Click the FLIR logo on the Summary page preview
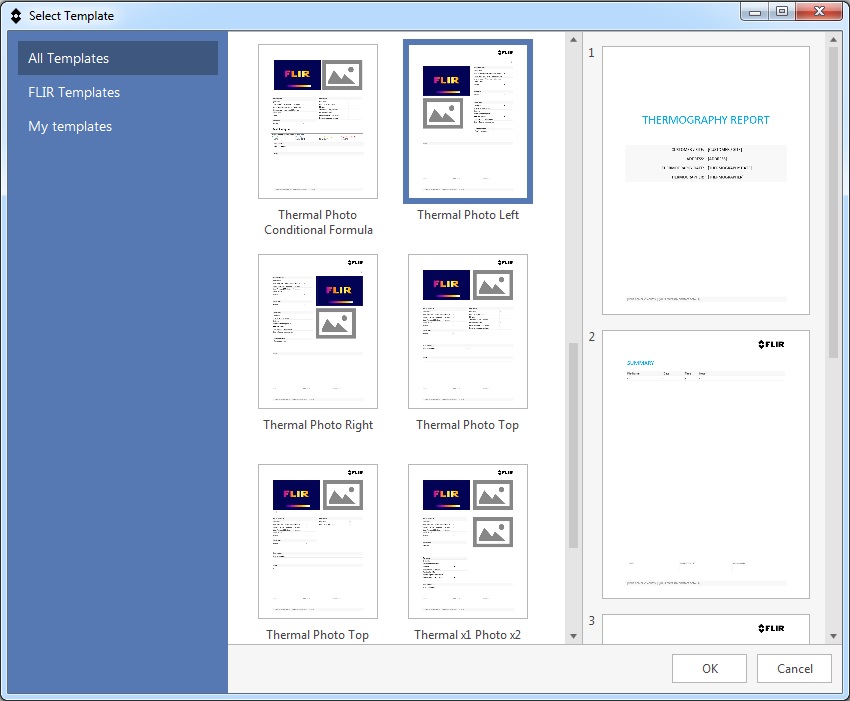850x701 pixels. (x=771, y=345)
